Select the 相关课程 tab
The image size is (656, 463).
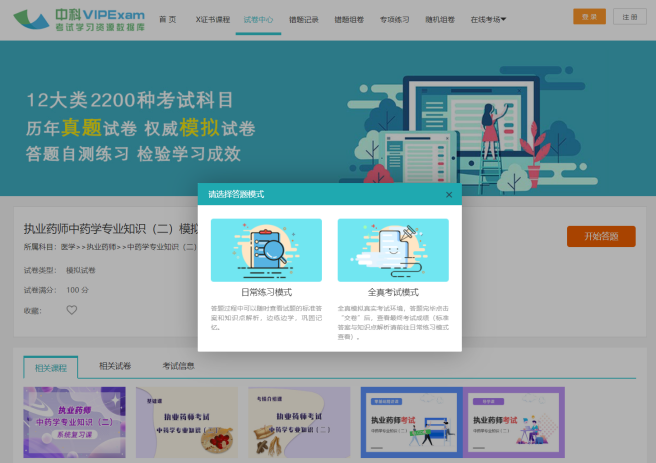(x=50, y=367)
